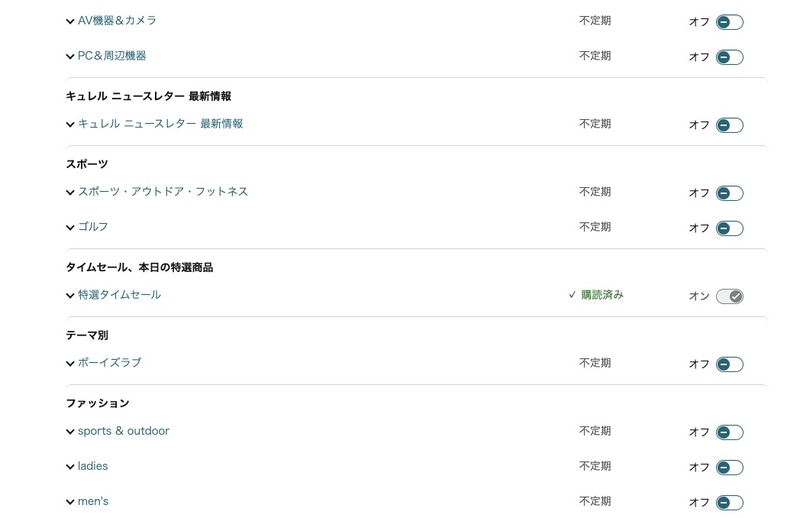Enable スポーツ・アウトドア・フィットネス toggle
Screen dimensions: 800x518
point(729,193)
